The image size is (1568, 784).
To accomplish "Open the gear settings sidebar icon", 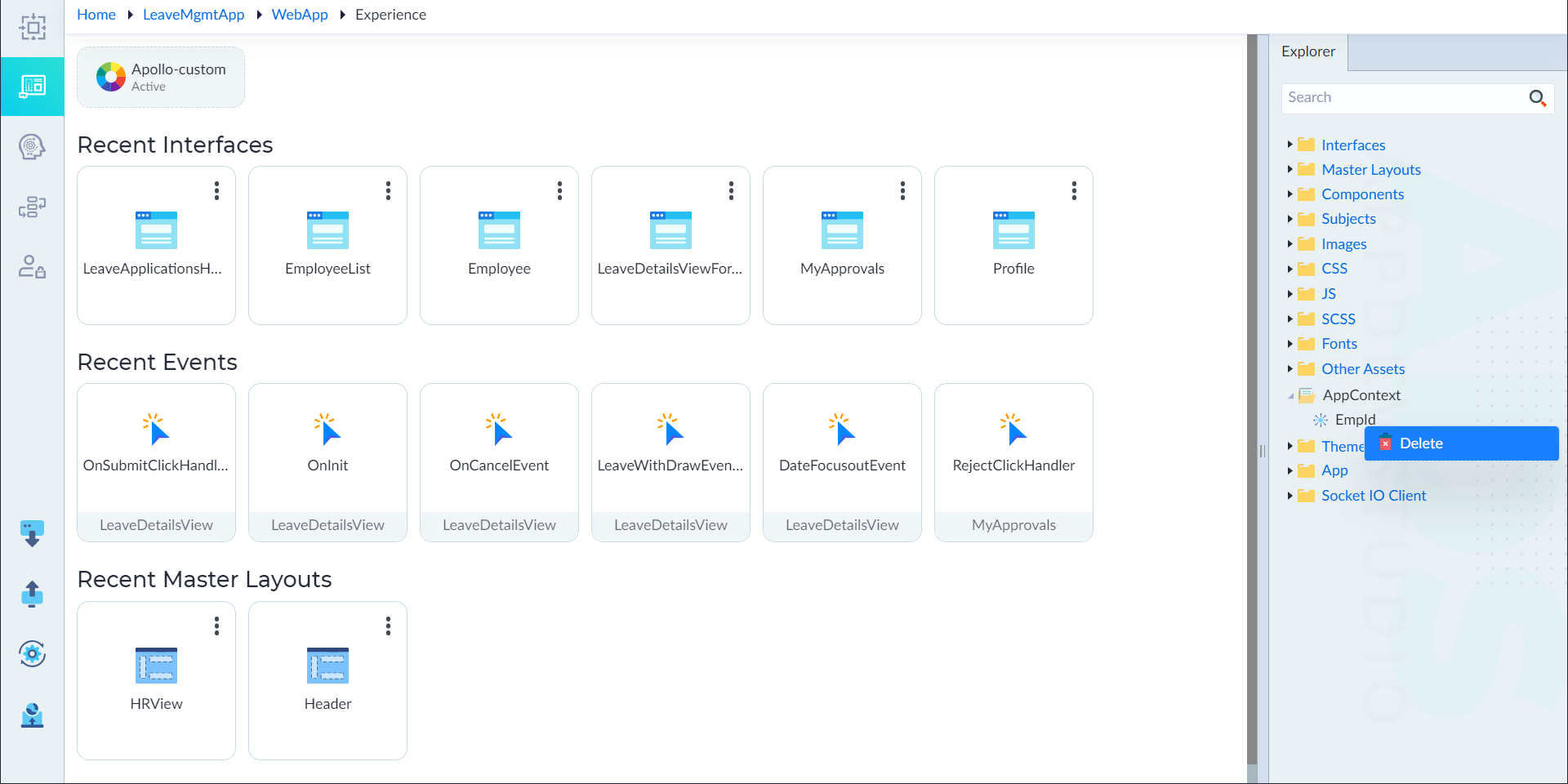I will [x=33, y=653].
